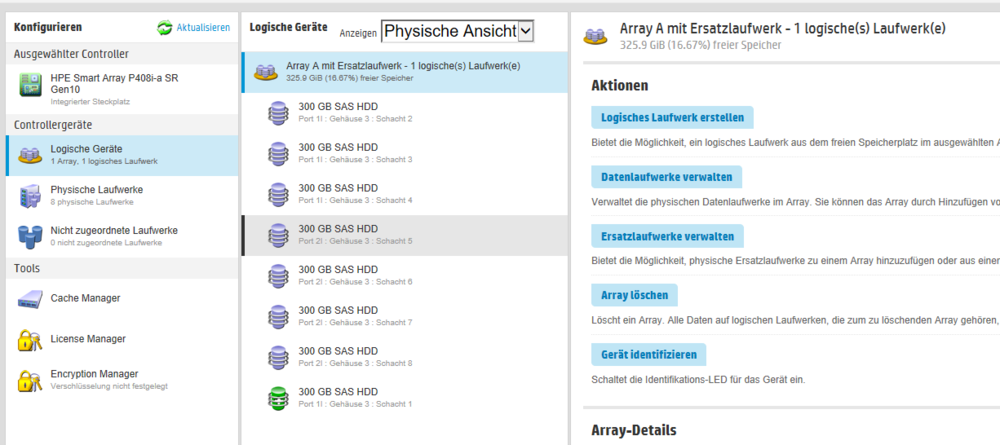Screen dimensions: 1000x445
Task: Click the Datenlaufwerke verwalten button
Action: tap(666, 177)
